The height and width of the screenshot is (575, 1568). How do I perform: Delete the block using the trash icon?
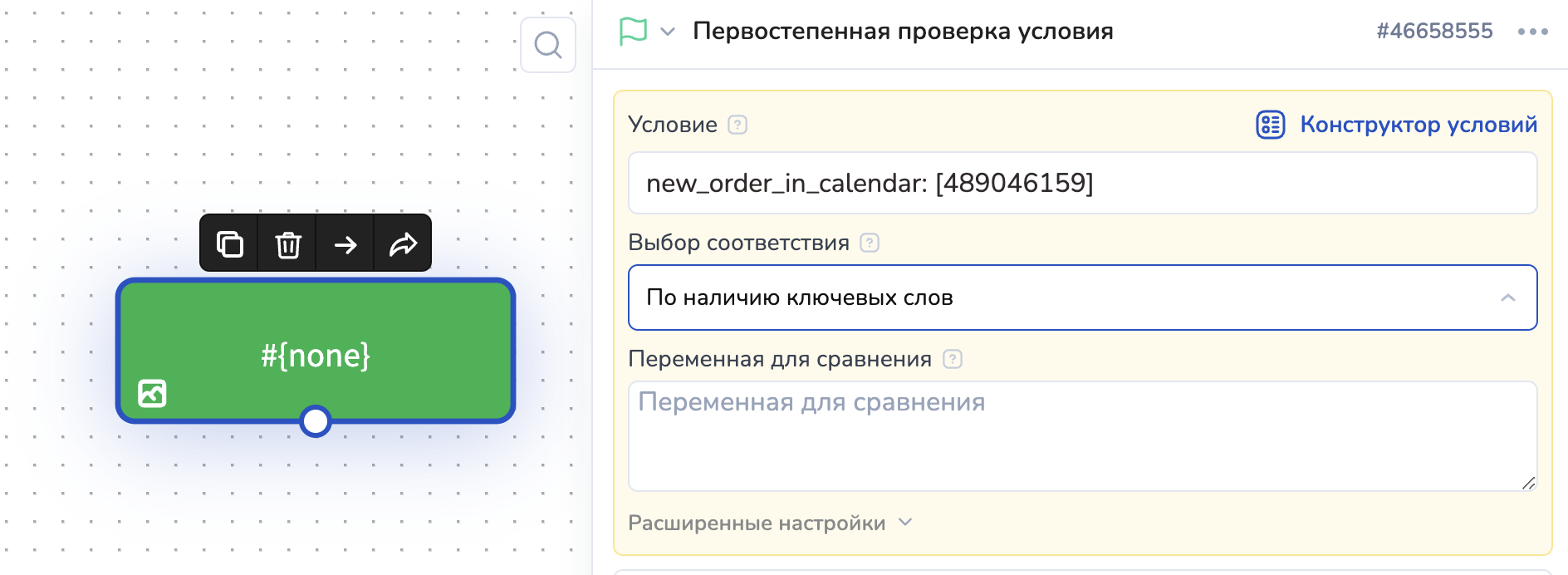pos(288,244)
